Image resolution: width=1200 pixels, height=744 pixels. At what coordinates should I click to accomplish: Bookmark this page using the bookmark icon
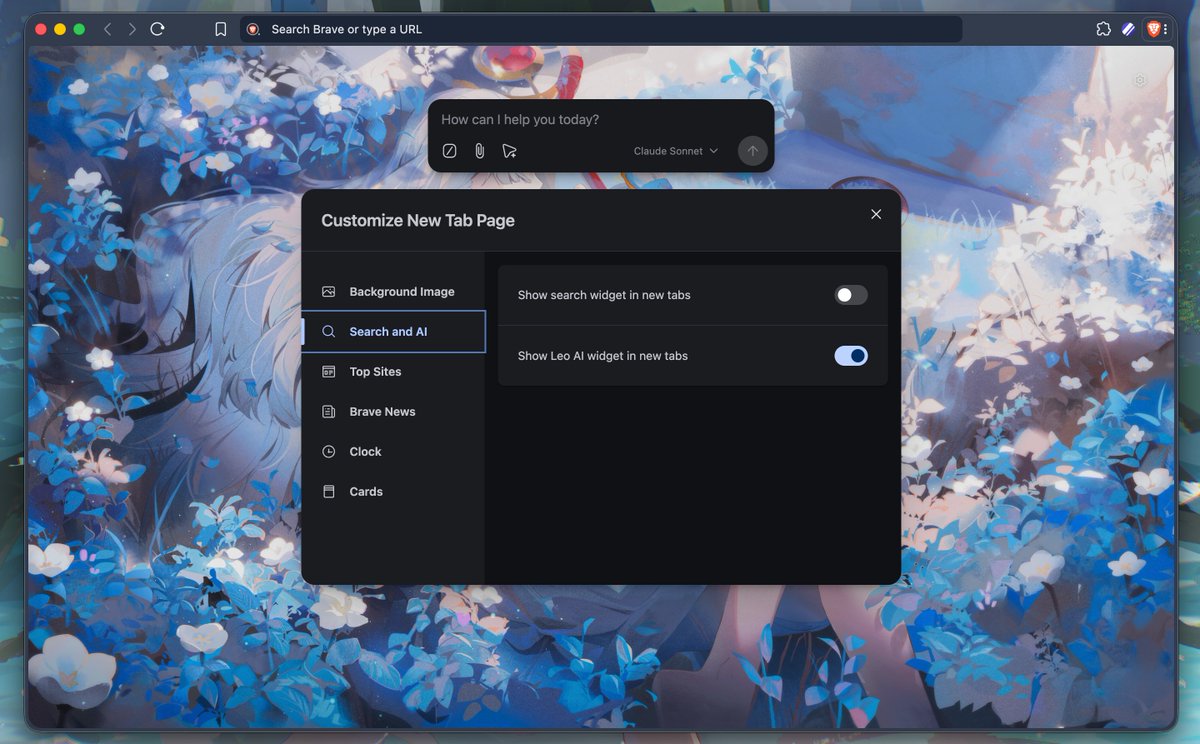click(x=221, y=29)
